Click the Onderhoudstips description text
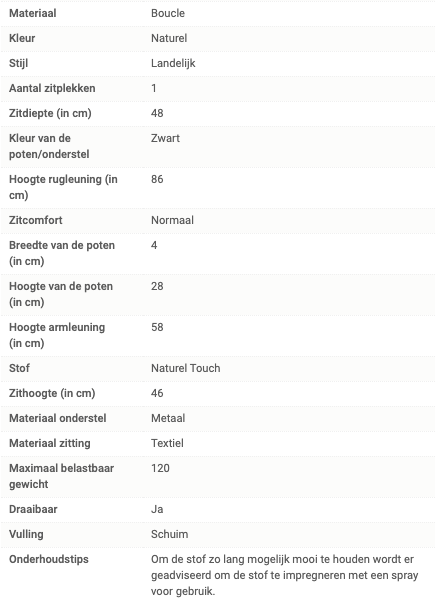Image resolution: width=440 pixels, height=604 pixels. (284, 575)
